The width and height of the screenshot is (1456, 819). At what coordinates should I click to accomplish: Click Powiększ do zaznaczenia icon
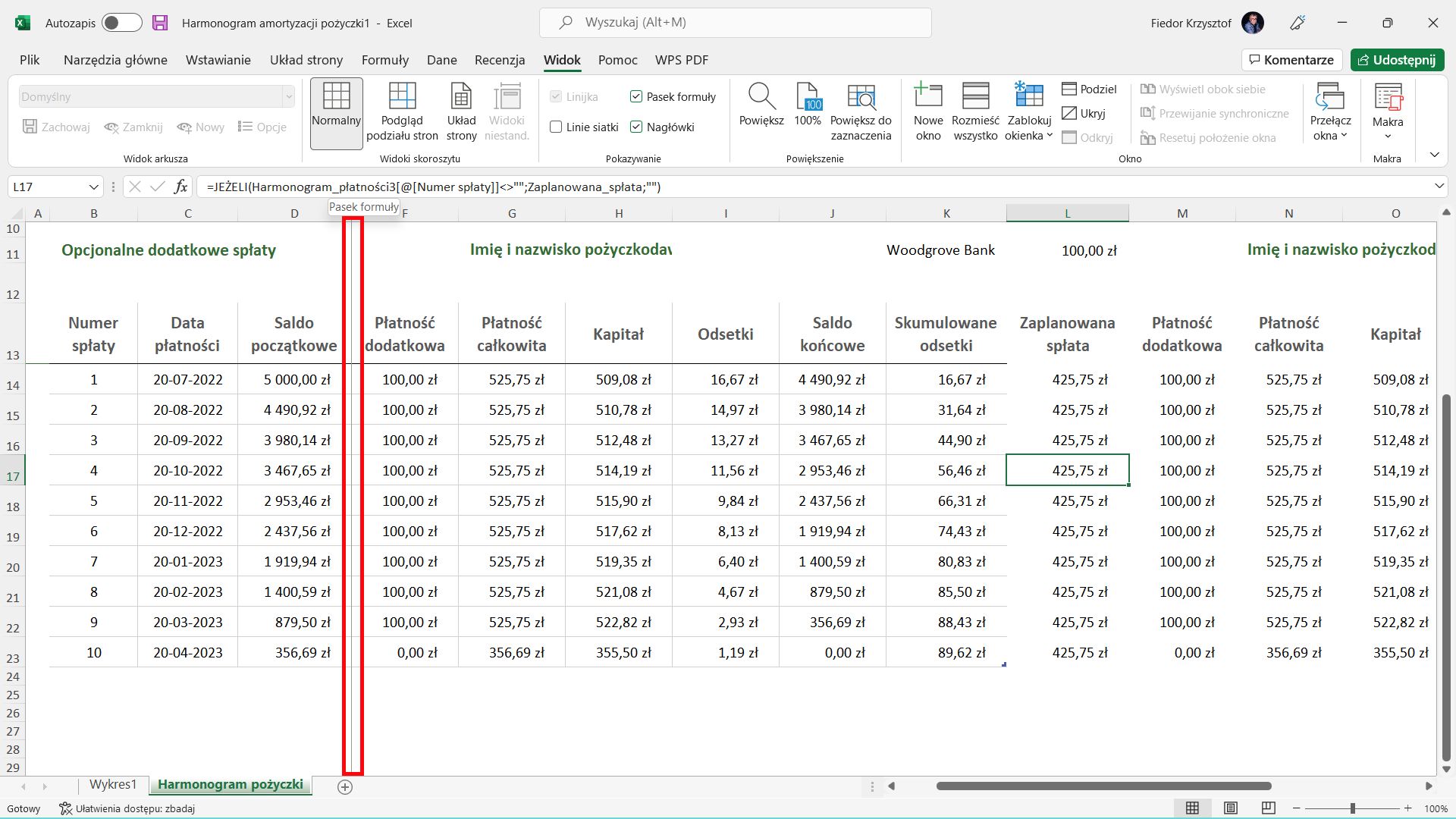coord(861,97)
